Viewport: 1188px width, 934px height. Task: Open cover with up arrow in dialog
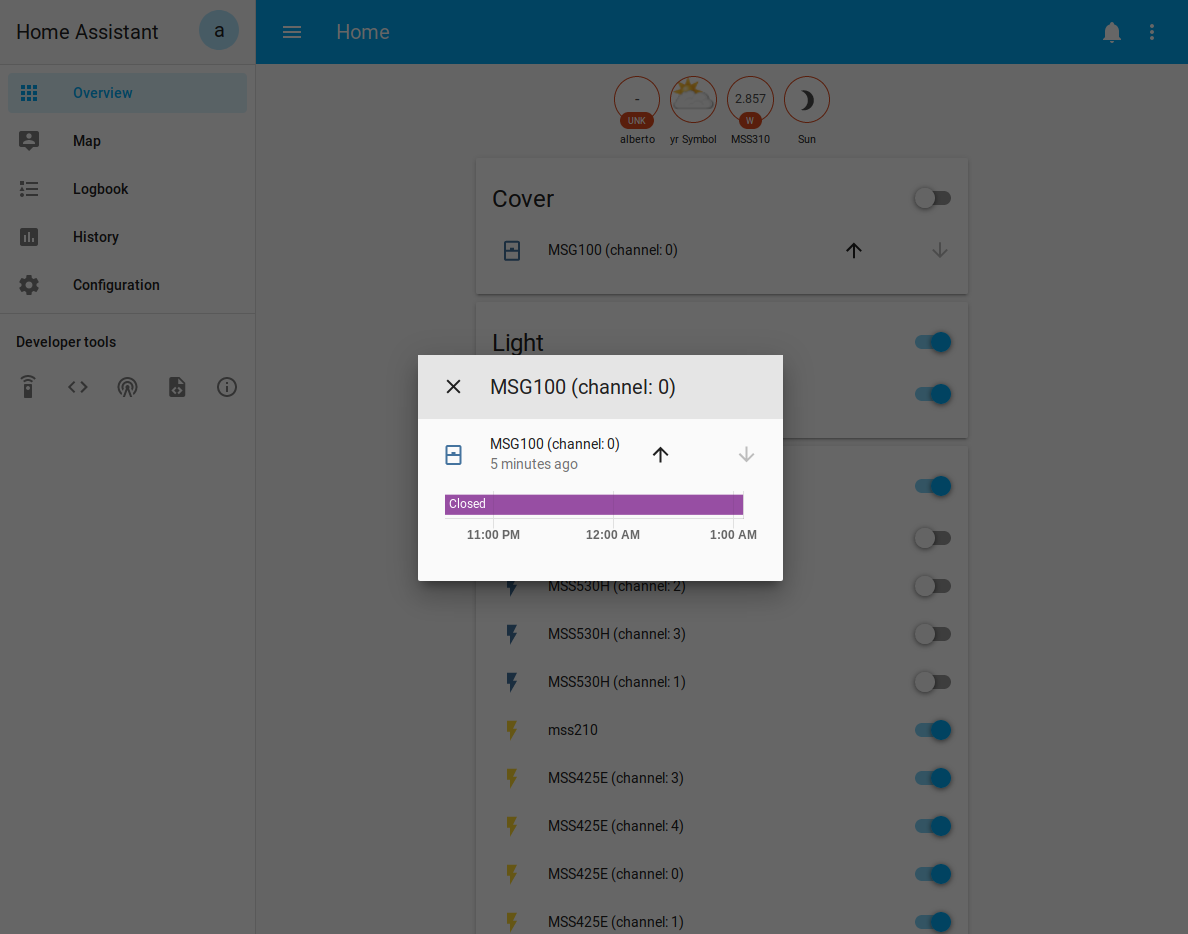tap(661, 455)
